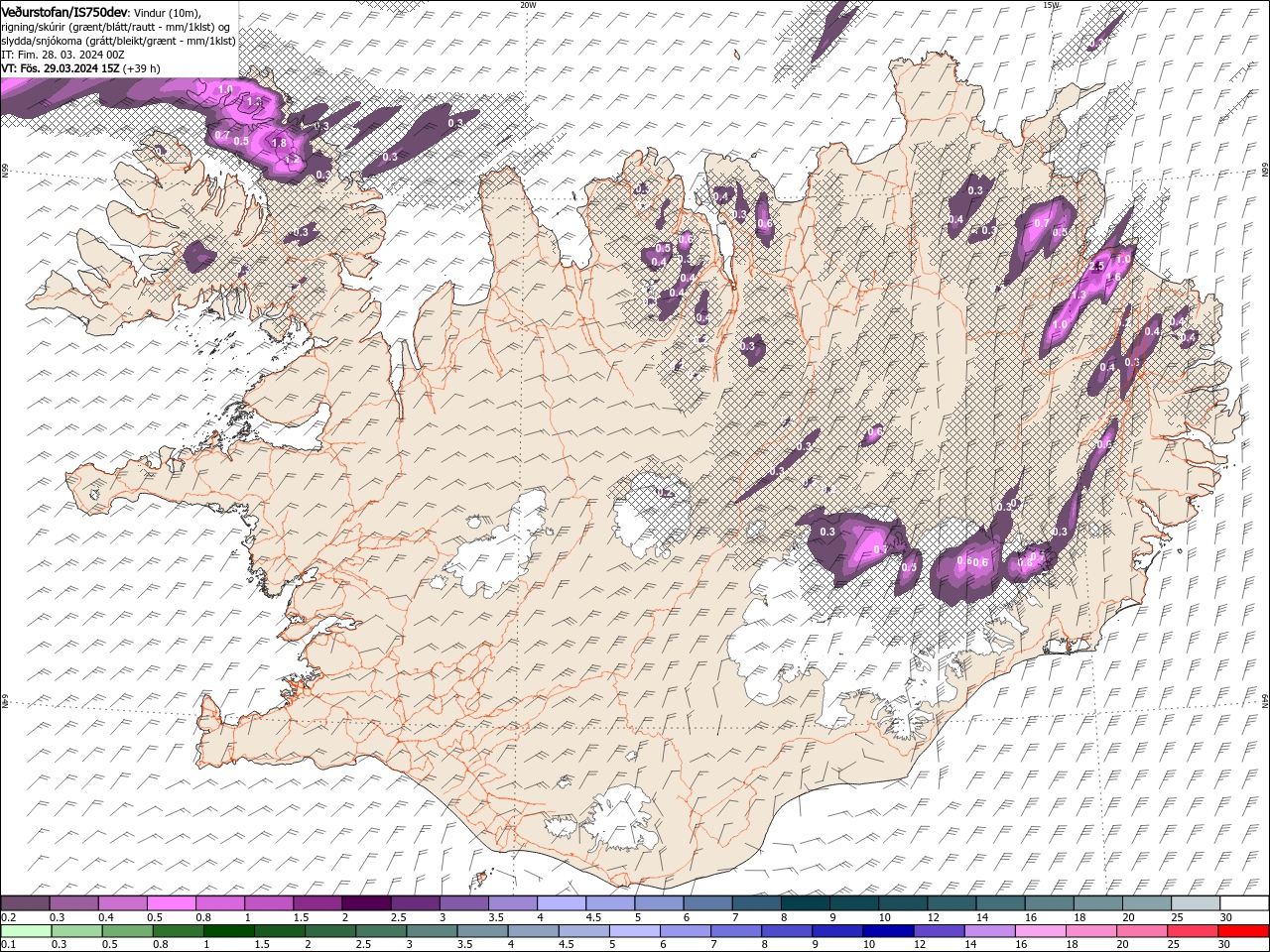Pick the top-row legend swatch between 0.3 and 0.4

click(x=73, y=903)
